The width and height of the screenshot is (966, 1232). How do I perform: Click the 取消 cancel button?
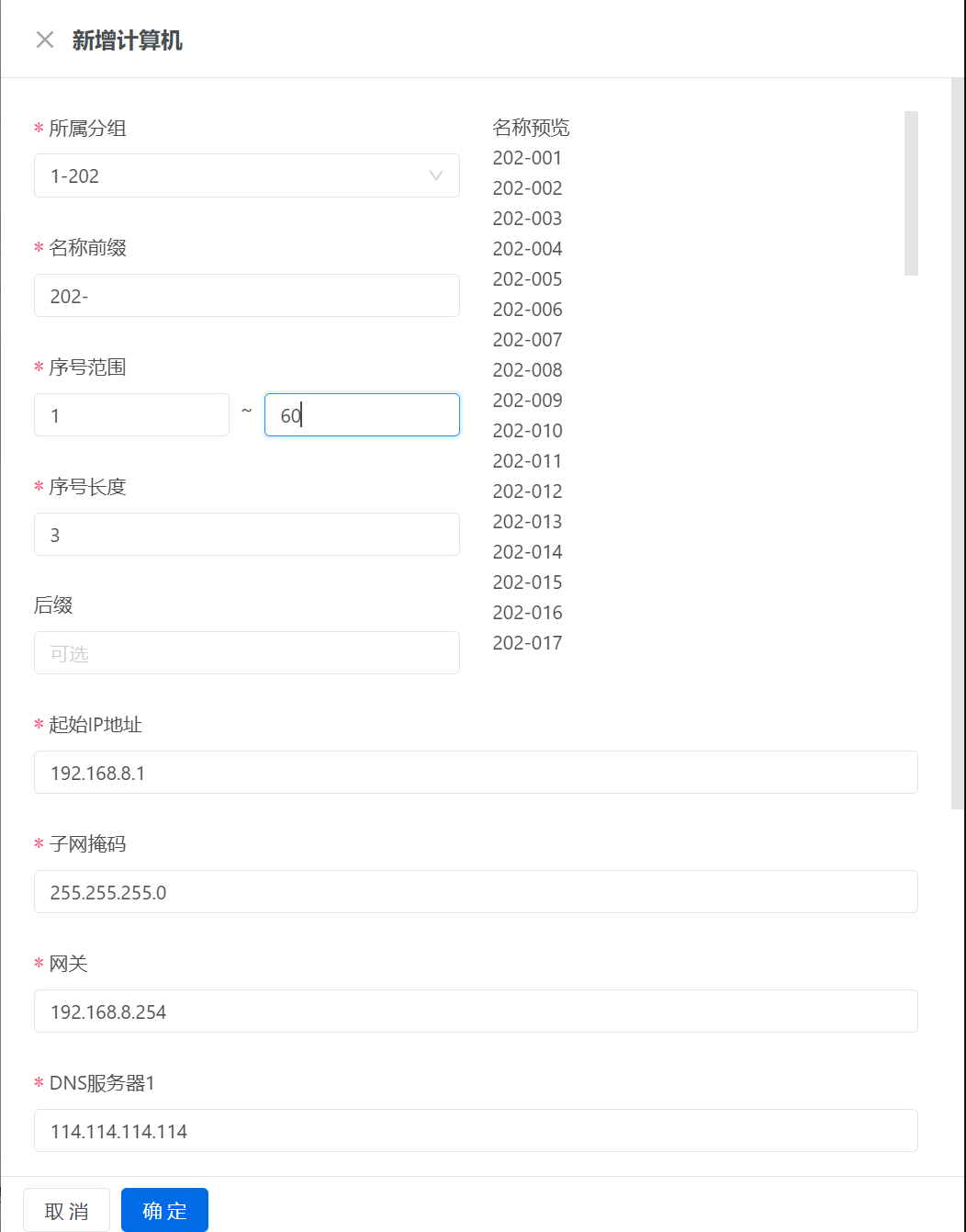(65, 1209)
